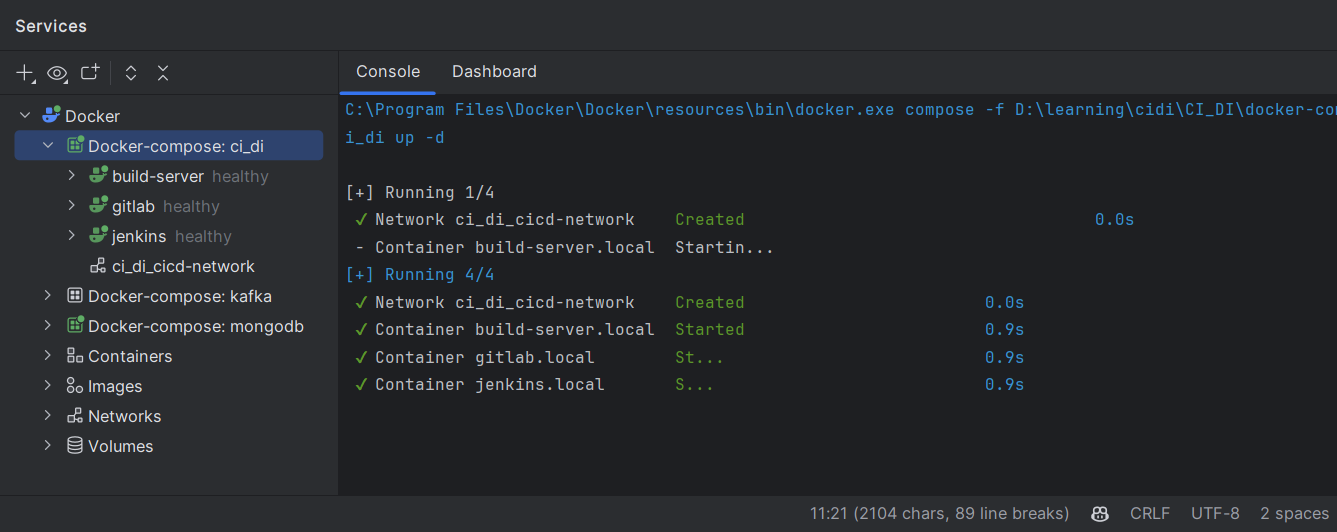
Task: Select the Images tree item
Action: (115, 386)
